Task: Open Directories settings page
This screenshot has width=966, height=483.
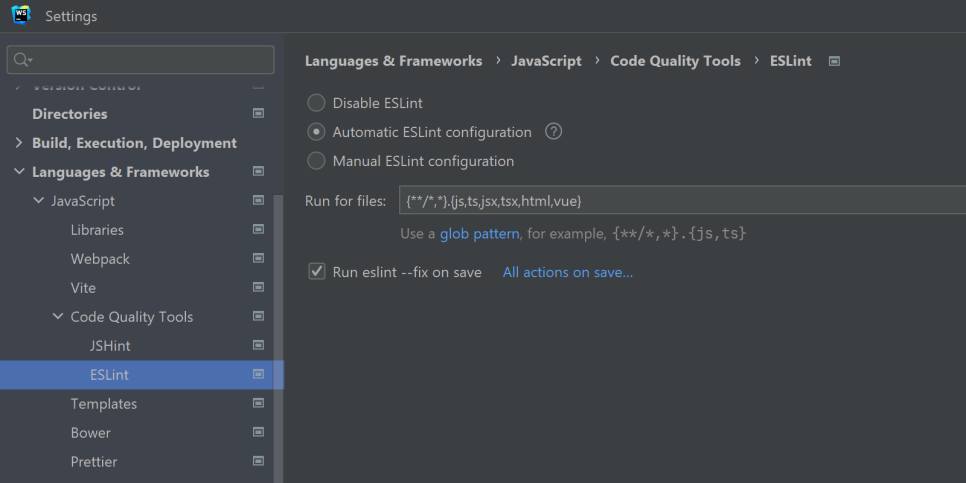Action: pyautogui.click(x=70, y=114)
